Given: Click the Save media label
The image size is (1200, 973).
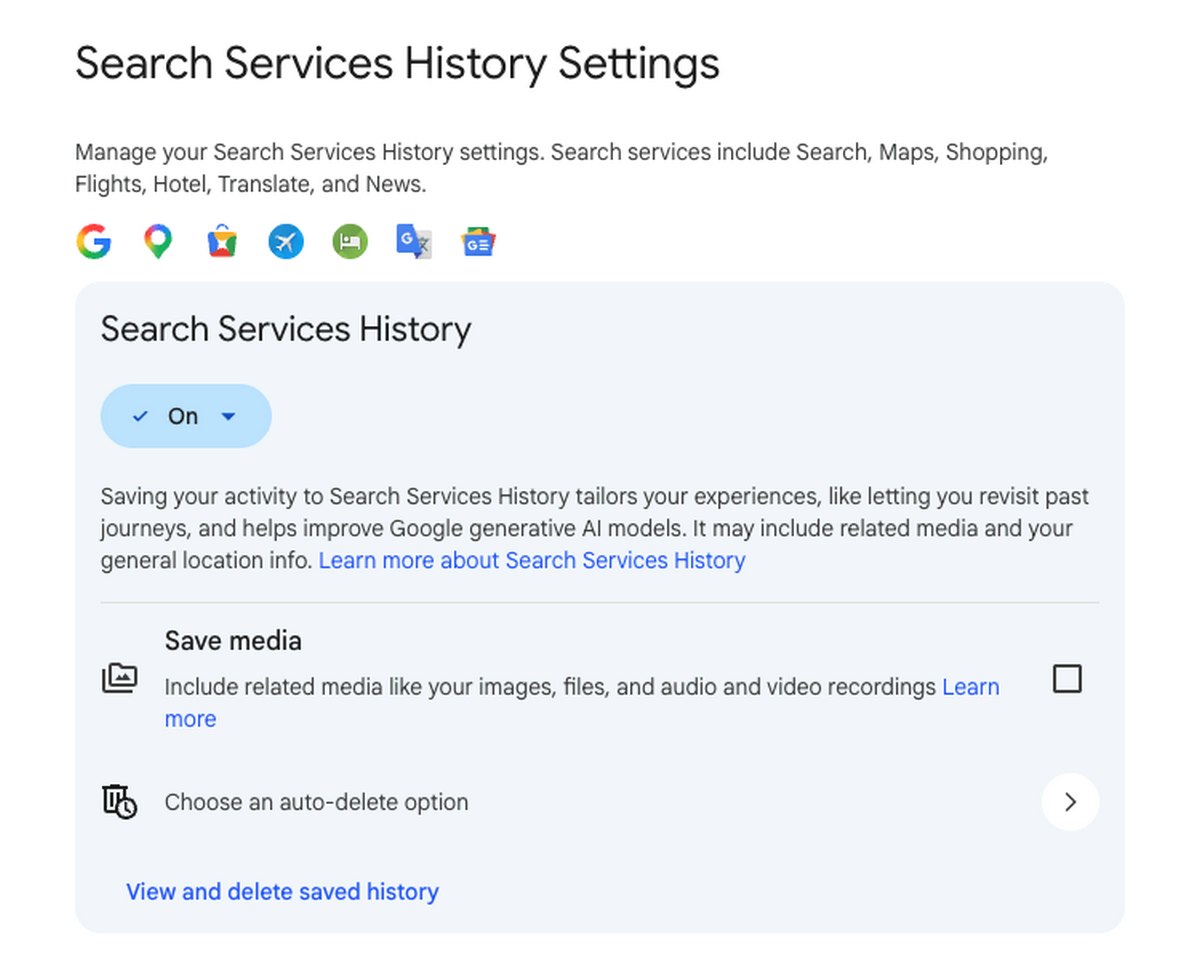Looking at the screenshot, I should pos(233,640).
